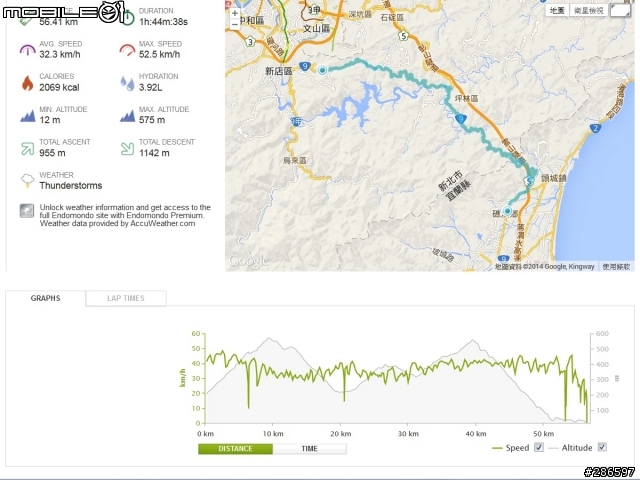
Task: Click the max speed gauge icon
Action: [x=127, y=49]
